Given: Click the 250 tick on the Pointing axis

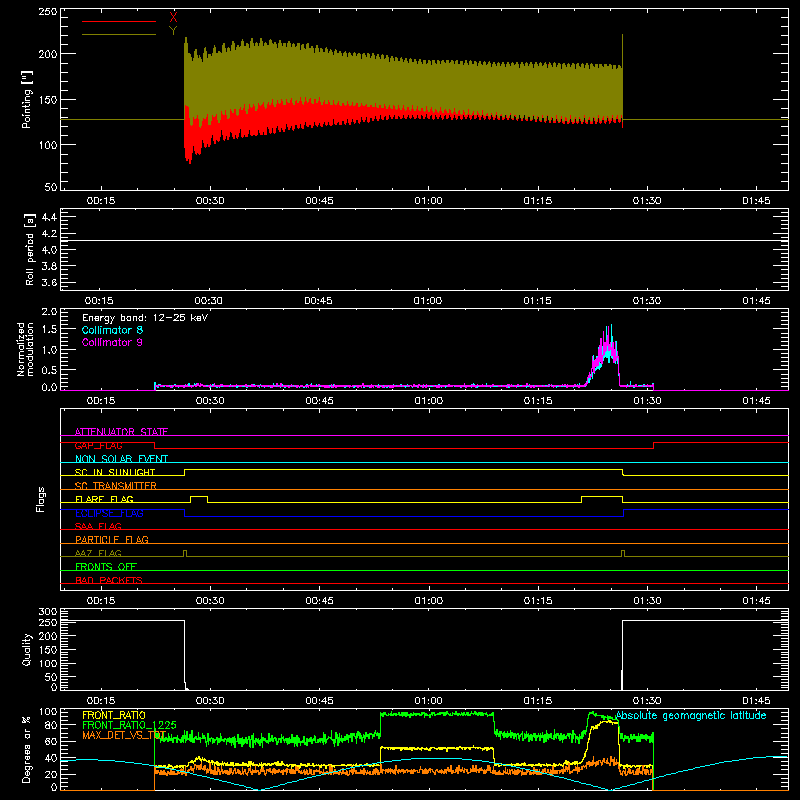Looking at the screenshot, I should 48,11.
